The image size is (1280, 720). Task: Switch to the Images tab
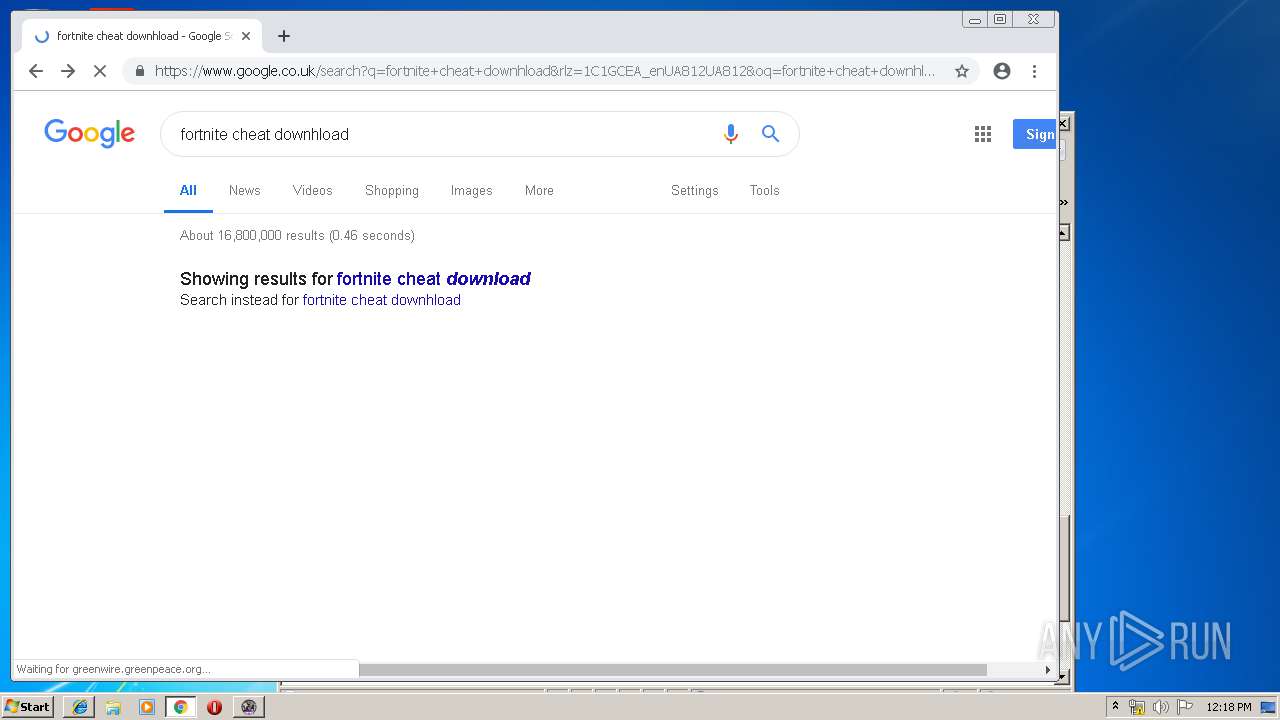click(471, 190)
